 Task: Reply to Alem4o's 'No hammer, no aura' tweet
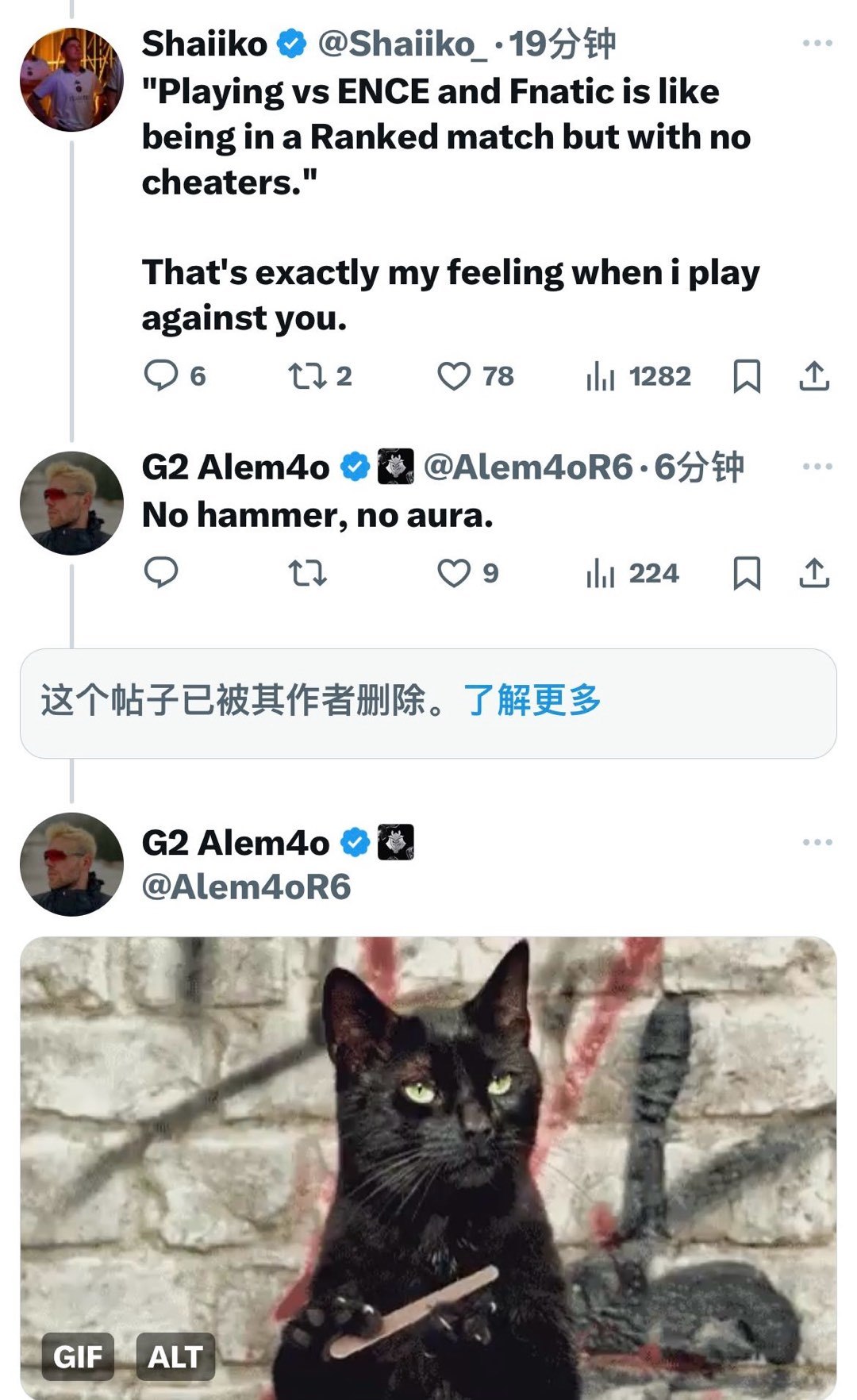point(161,572)
